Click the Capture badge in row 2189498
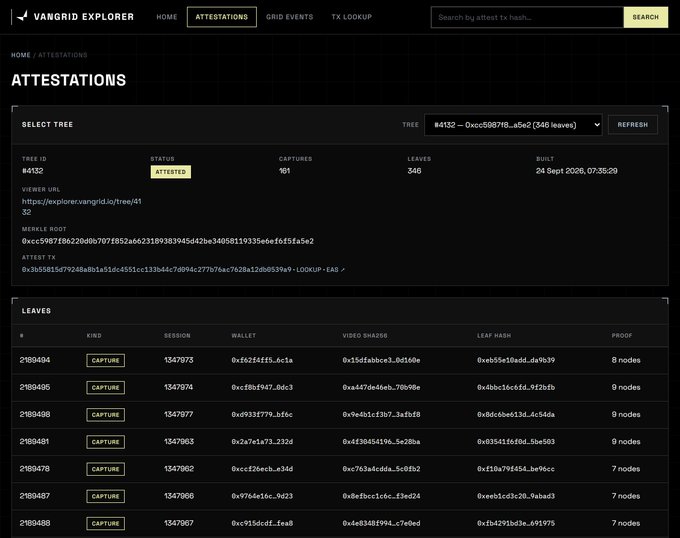 (x=105, y=414)
